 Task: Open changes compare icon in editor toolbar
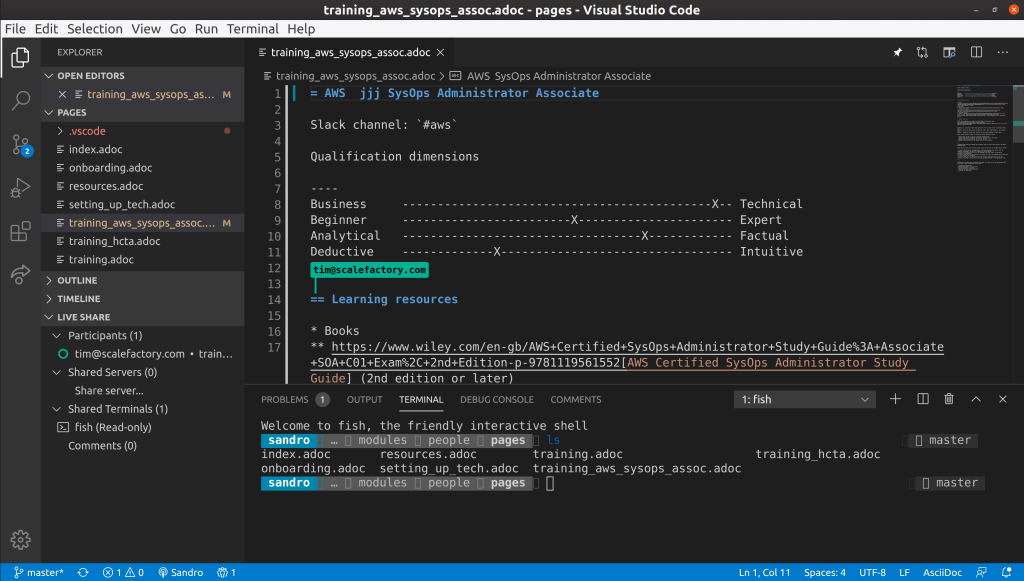coord(922,52)
